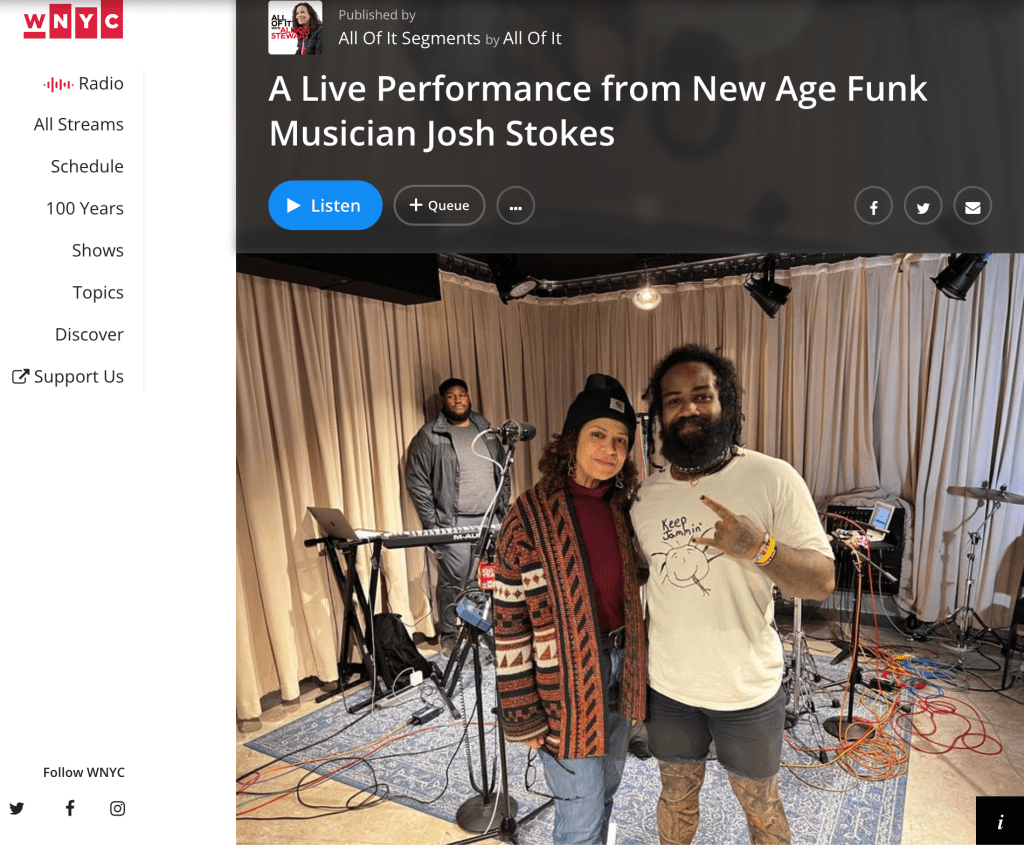
Task: Open the image info icon
Action: (x=1000, y=821)
